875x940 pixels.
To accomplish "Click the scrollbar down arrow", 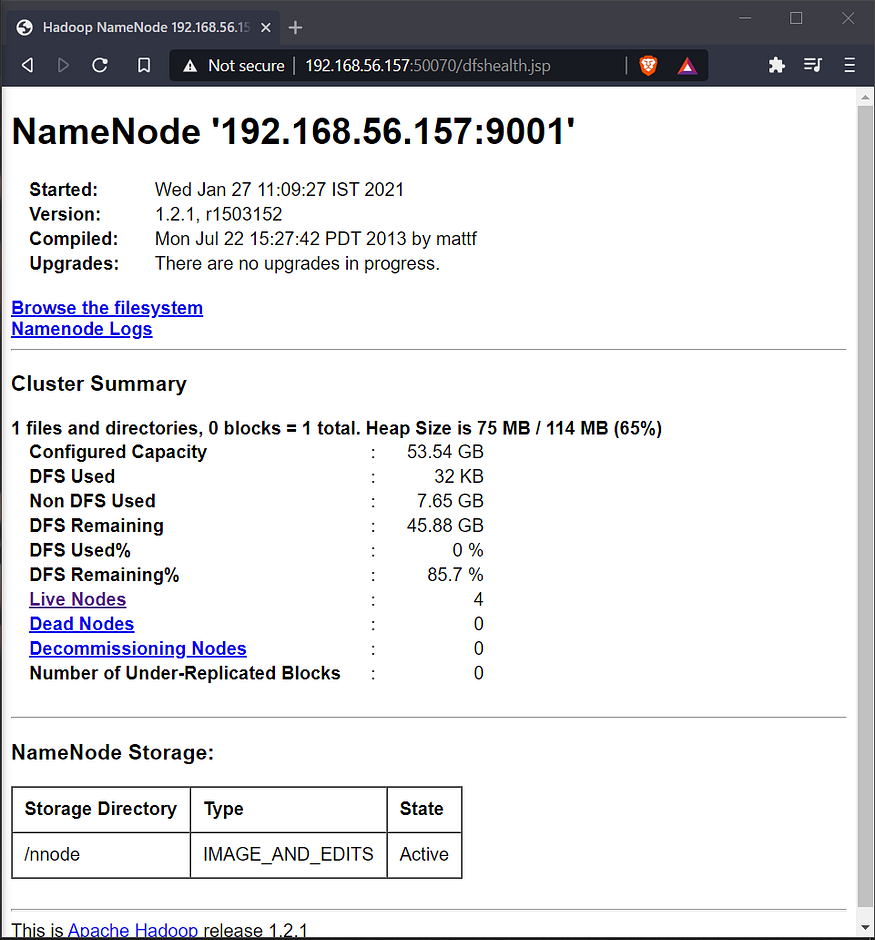I will [865, 926].
